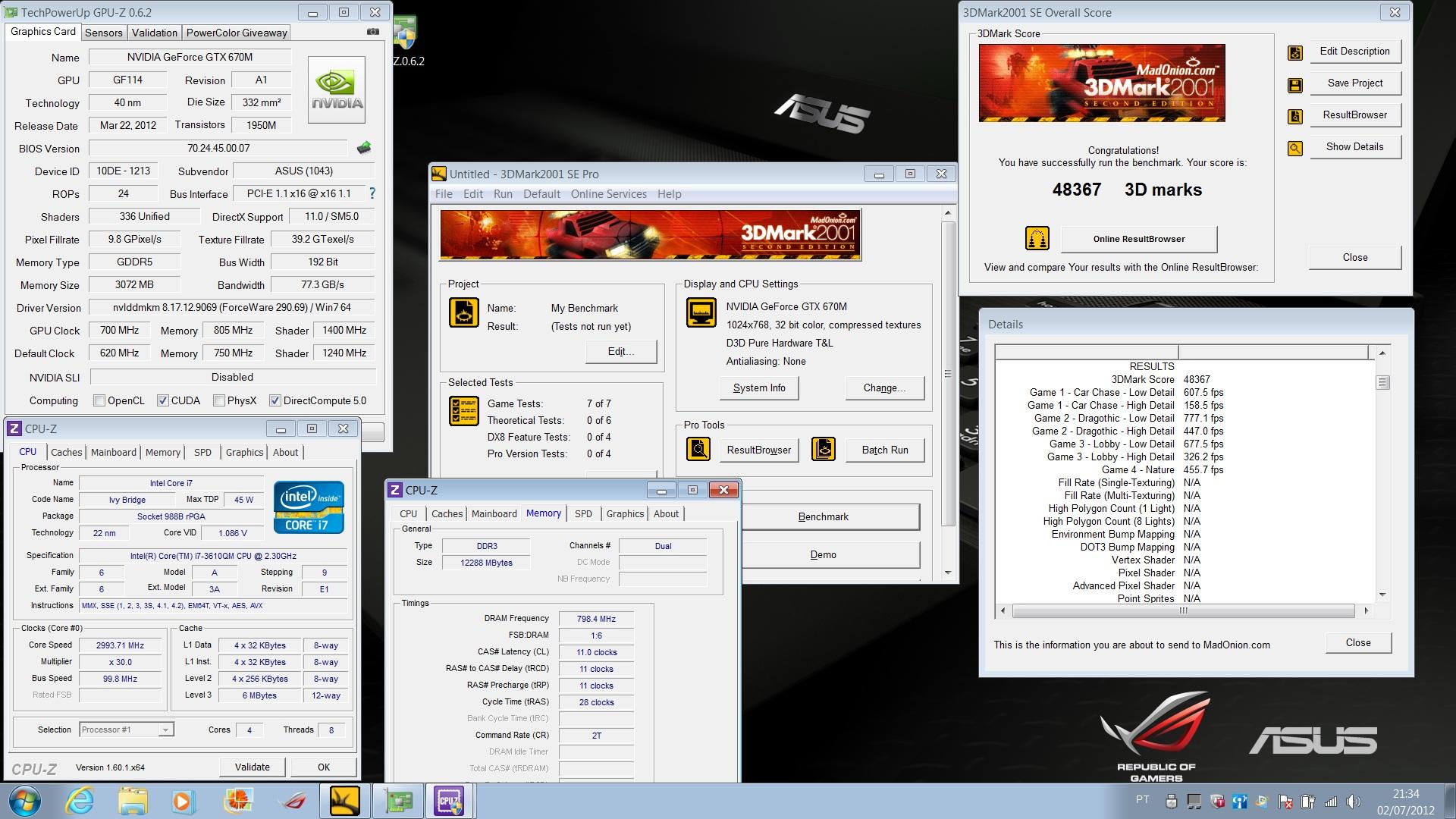The width and height of the screenshot is (1456, 819).
Task: Click the Details horizontal scroll right arrow
Action: (x=1367, y=610)
